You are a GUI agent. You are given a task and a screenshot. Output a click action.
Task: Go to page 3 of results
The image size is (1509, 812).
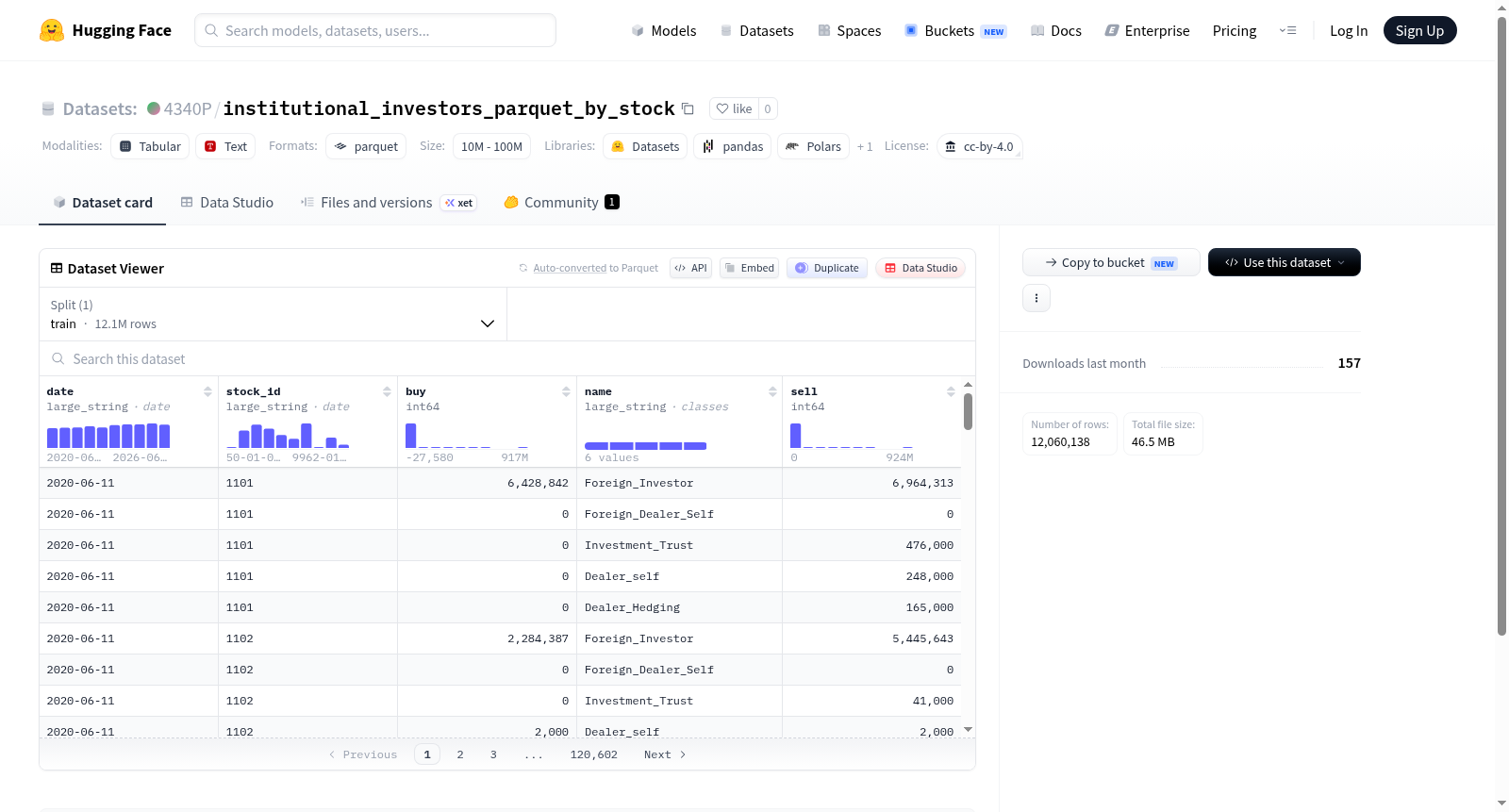tap(493, 754)
